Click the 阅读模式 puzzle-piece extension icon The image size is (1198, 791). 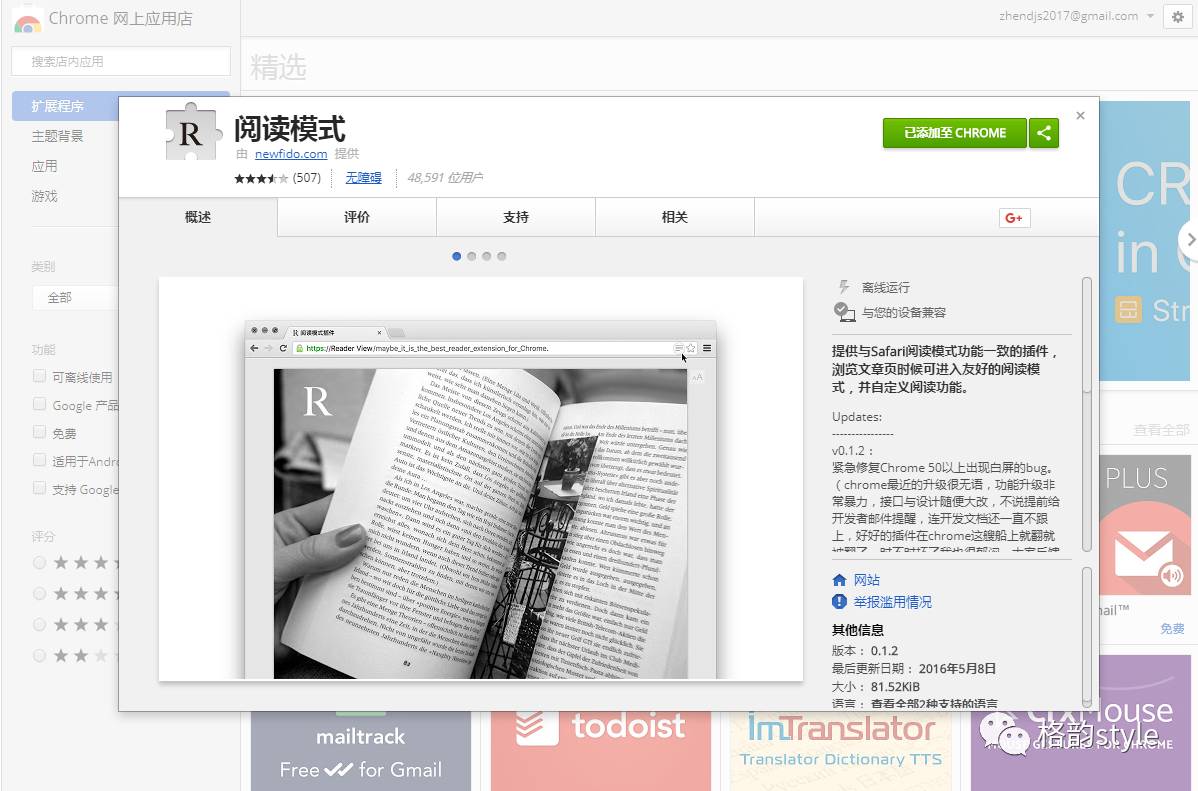pos(189,133)
